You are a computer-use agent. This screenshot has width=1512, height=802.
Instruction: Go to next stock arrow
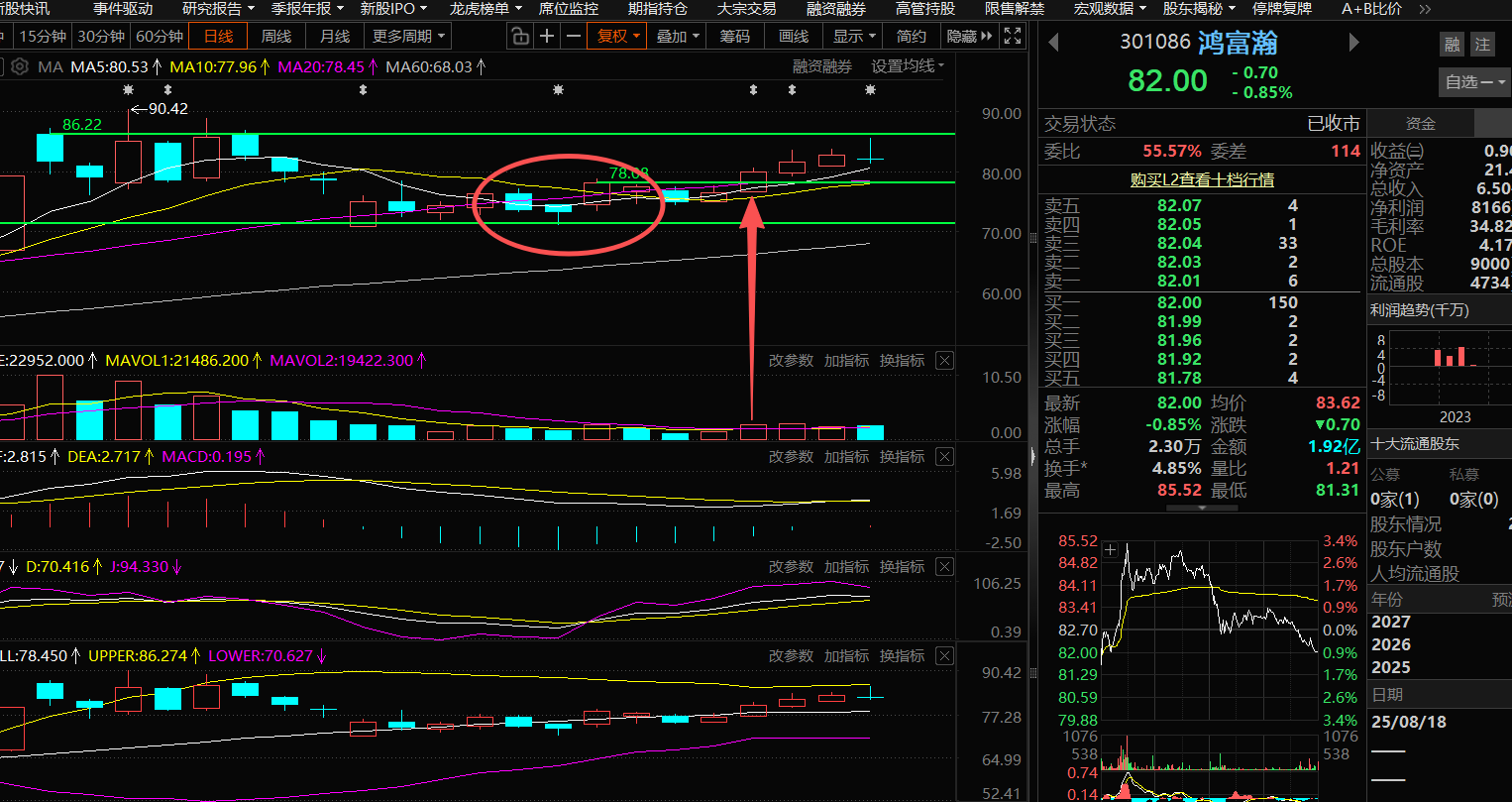[1354, 43]
